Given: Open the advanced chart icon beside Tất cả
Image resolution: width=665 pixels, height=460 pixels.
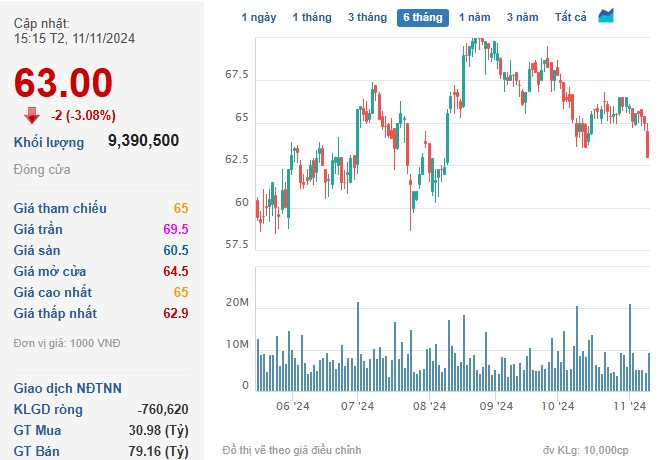Looking at the screenshot, I should pos(607,16).
